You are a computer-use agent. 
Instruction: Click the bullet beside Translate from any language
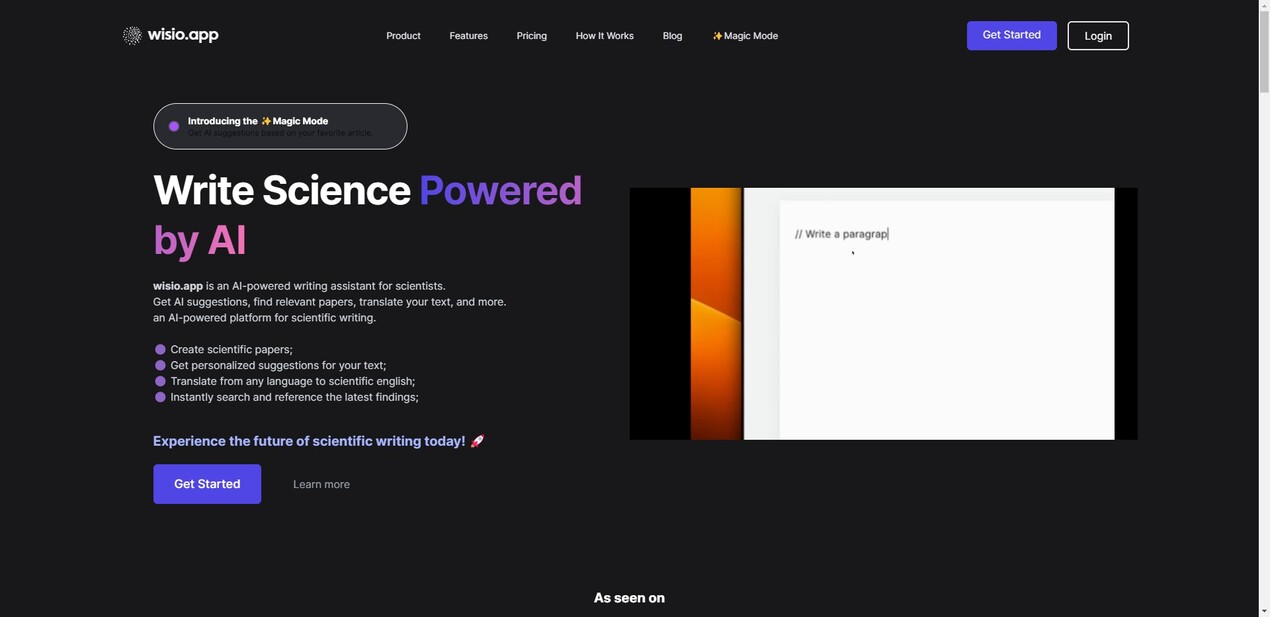tap(160, 381)
